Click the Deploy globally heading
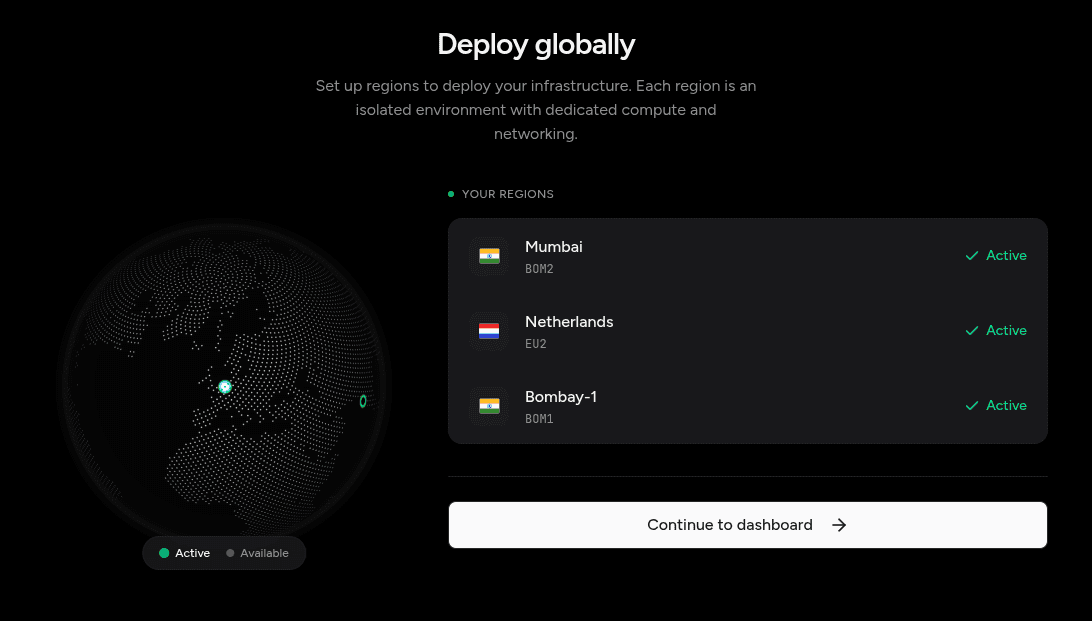The width and height of the screenshot is (1092, 621). [536, 45]
